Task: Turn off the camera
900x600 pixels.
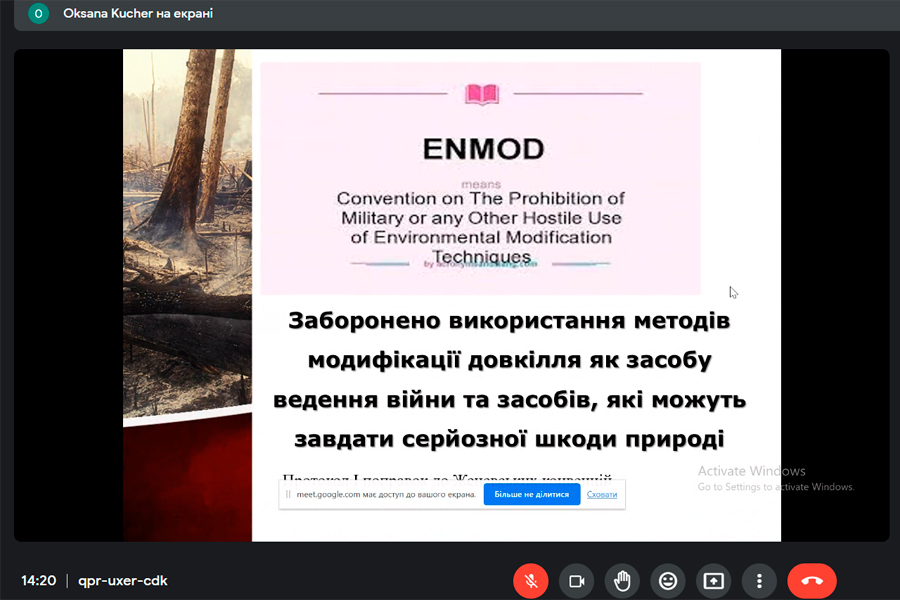Action: [x=576, y=581]
